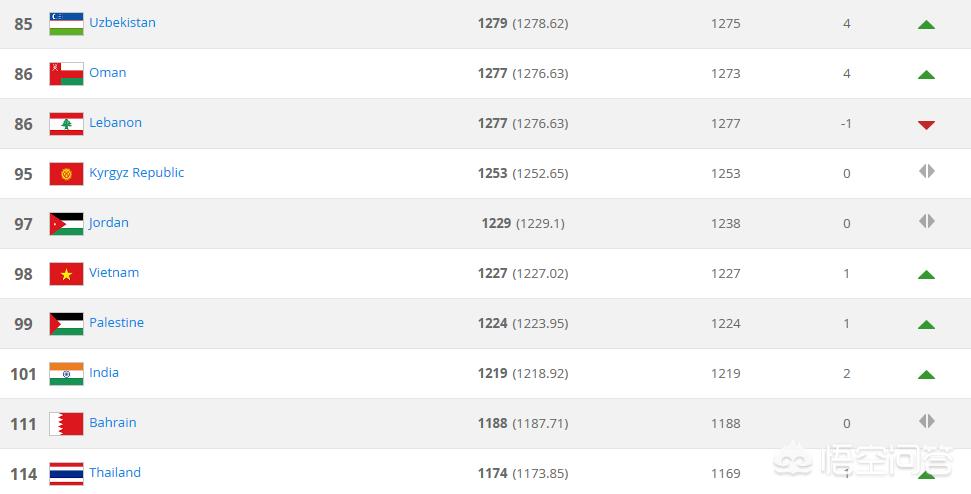The height and width of the screenshot is (494, 971).
Task: Click Lebanon's red down-arrow indicator
Action: click(926, 125)
